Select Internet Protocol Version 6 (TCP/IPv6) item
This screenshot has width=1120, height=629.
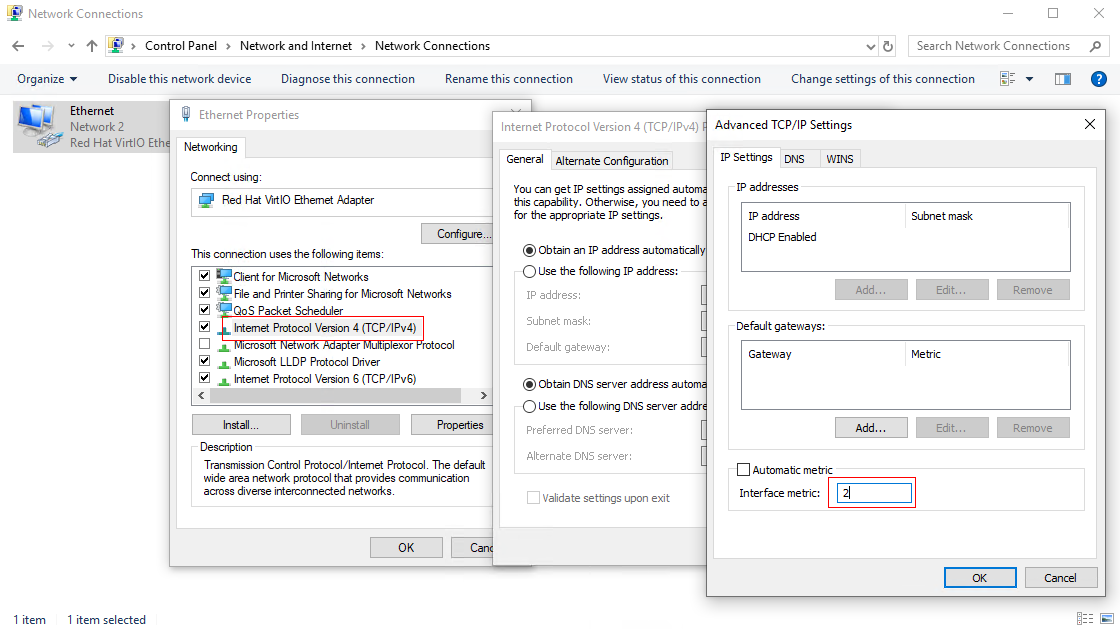click(x=324, y=379)
